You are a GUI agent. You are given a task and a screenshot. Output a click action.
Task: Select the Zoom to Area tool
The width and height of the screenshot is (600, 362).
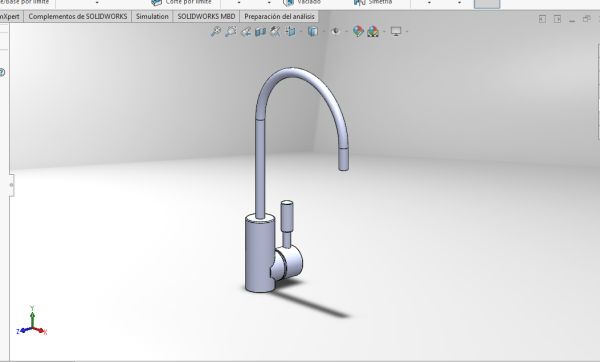231,31
